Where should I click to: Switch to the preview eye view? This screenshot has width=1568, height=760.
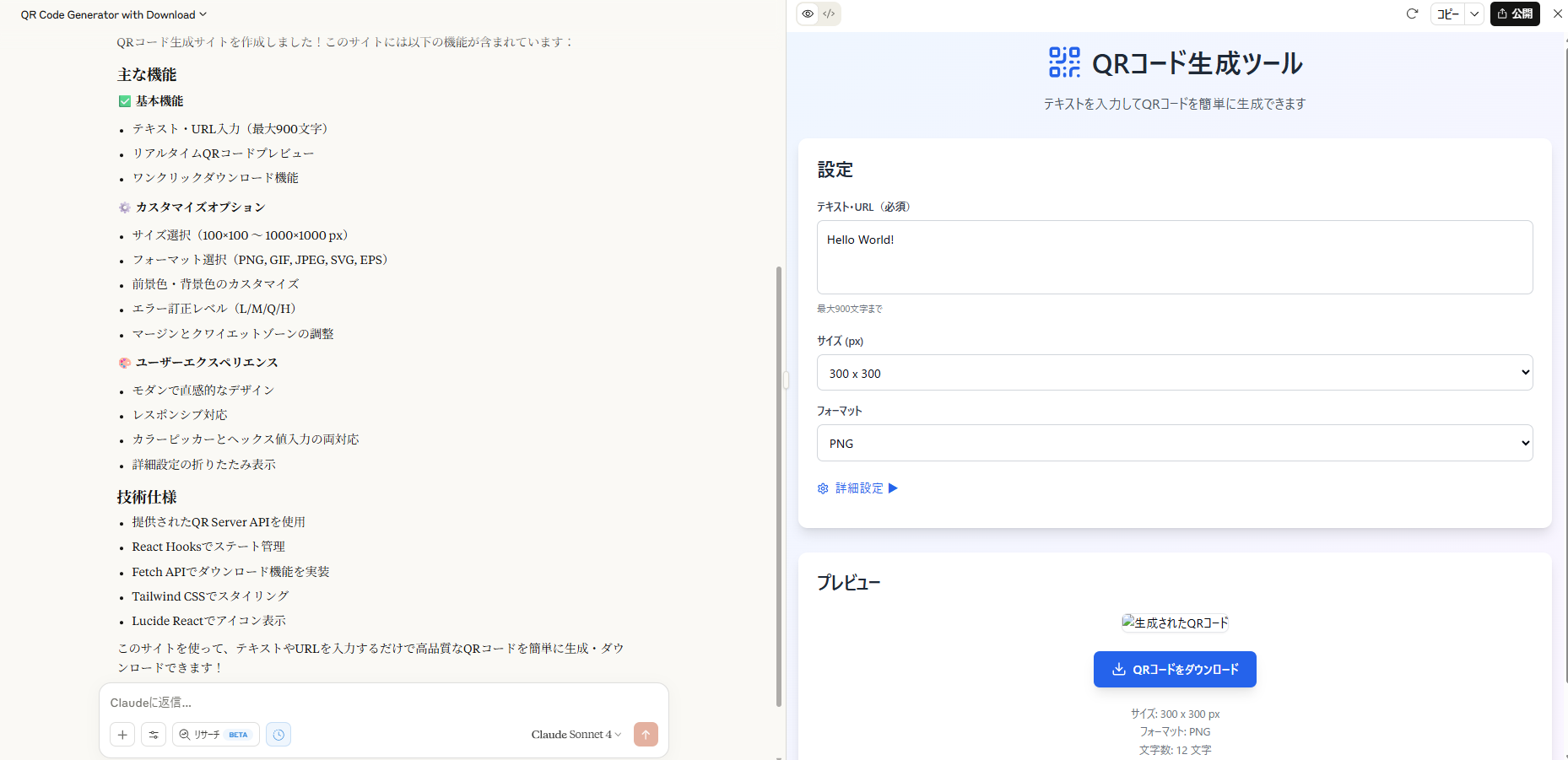[x=808, y=13]
